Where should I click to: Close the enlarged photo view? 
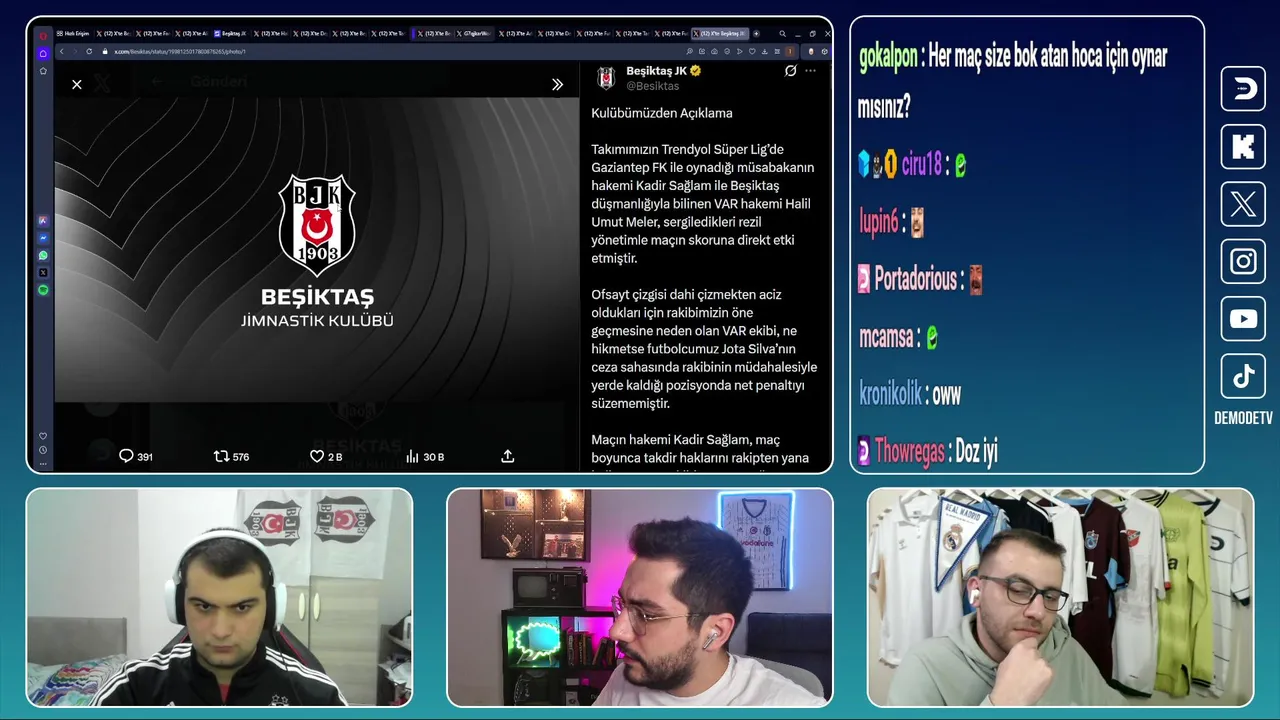tap(77, 85)
